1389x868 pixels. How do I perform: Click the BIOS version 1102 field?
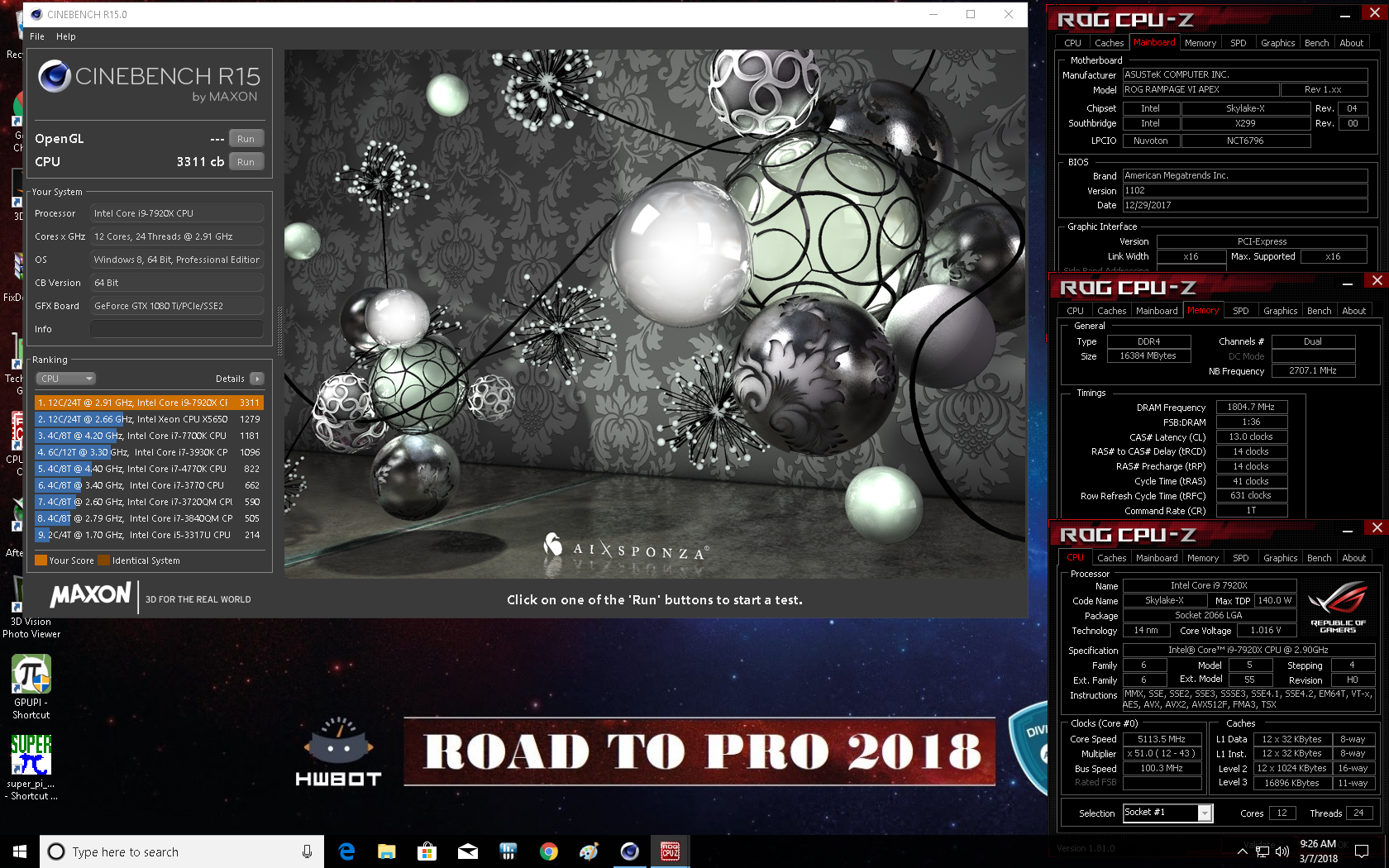1244,190
